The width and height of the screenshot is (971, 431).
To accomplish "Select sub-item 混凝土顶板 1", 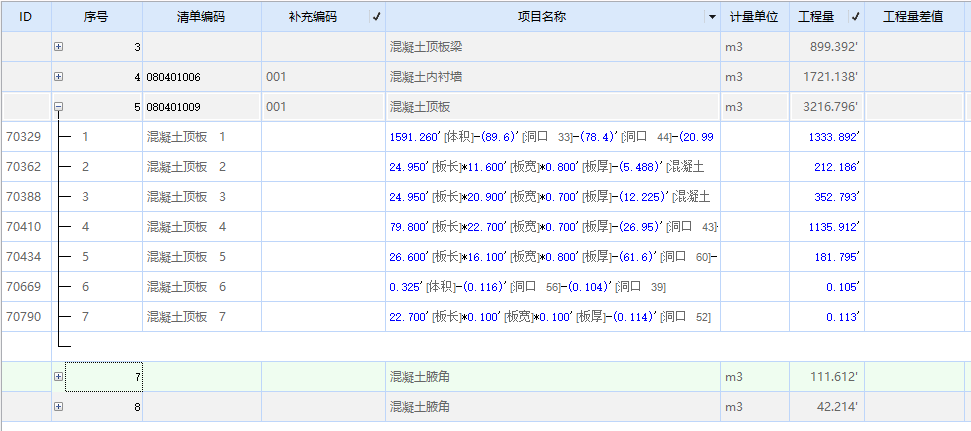I will 186,137.
